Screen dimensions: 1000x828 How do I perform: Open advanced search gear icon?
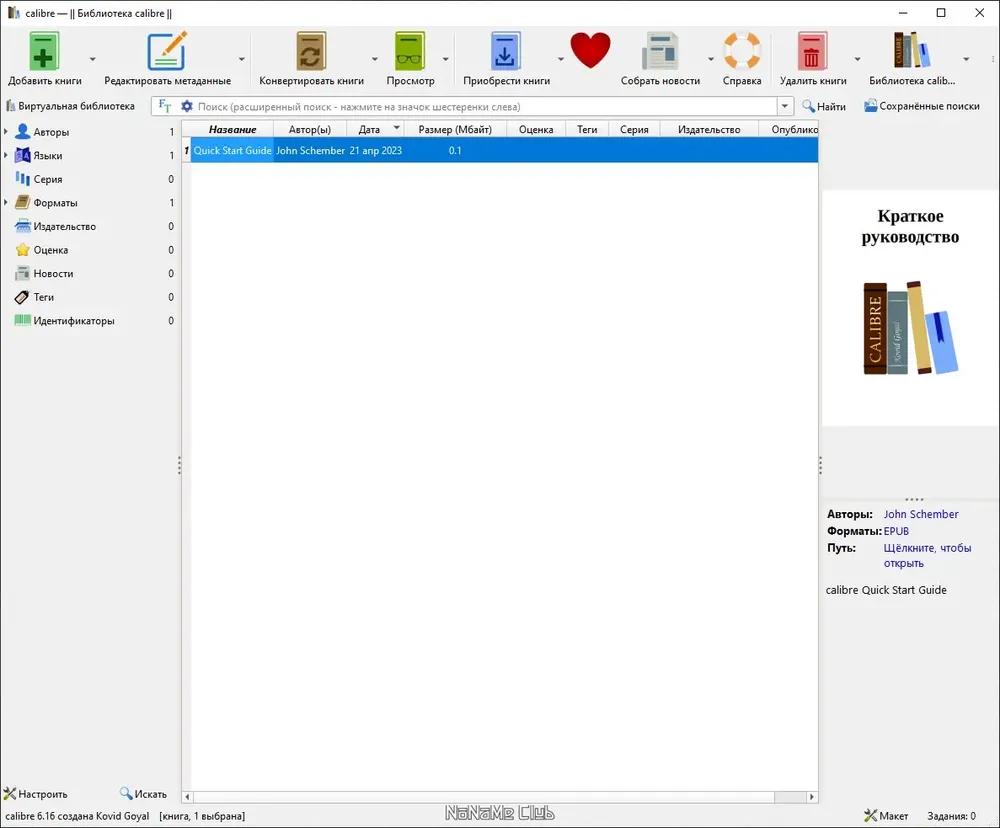tap(187, 107)
